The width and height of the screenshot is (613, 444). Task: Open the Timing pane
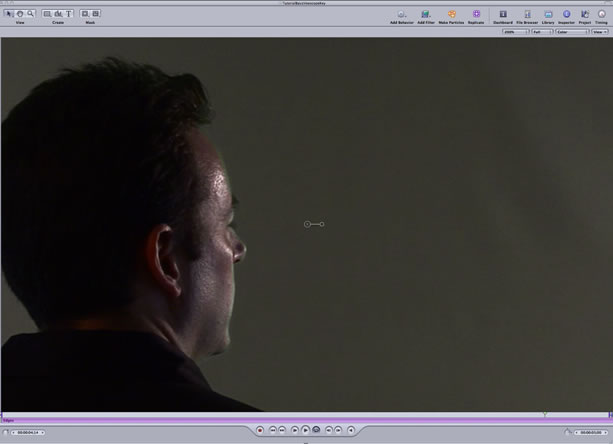click(601, 17)
